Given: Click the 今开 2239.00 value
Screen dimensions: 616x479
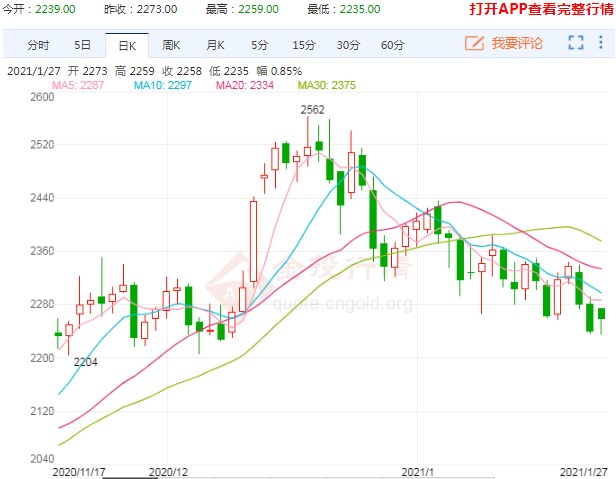Looking at the screenshot, I should pyautogui.click(x=55, y=9).
